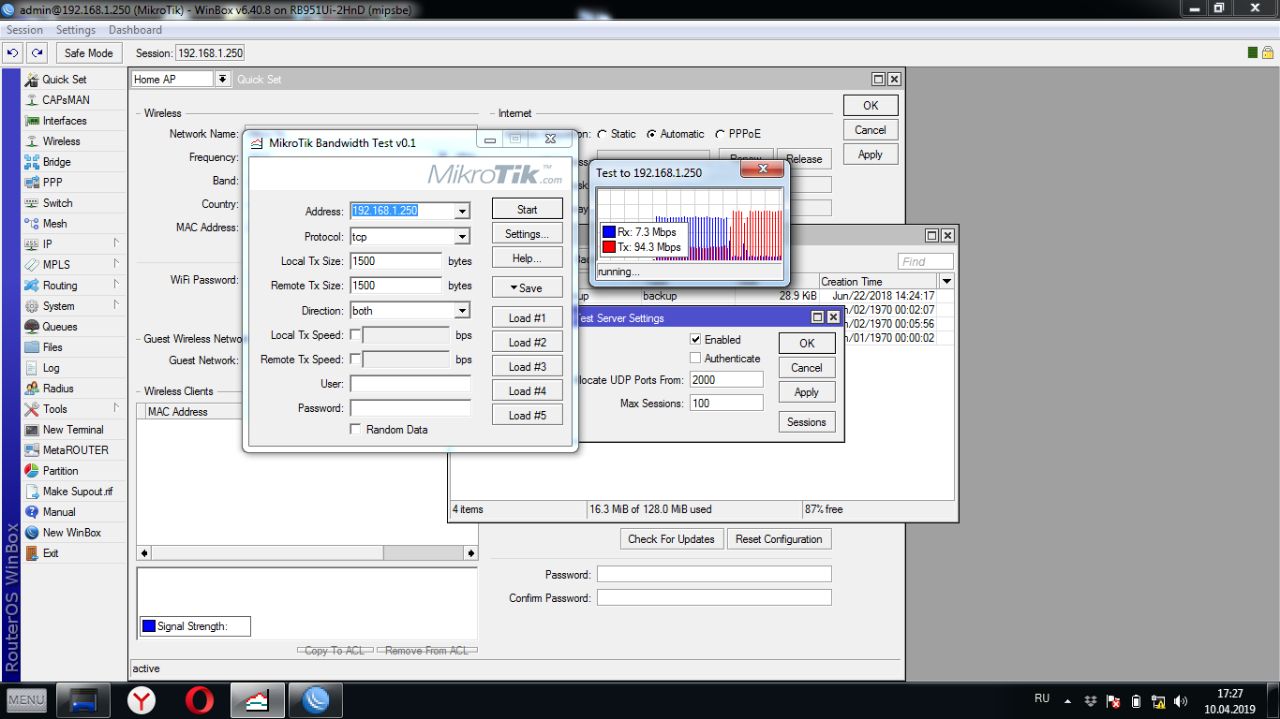Click Check For Updates
This screenshot has width=1280, height=719.
[671, 539]
